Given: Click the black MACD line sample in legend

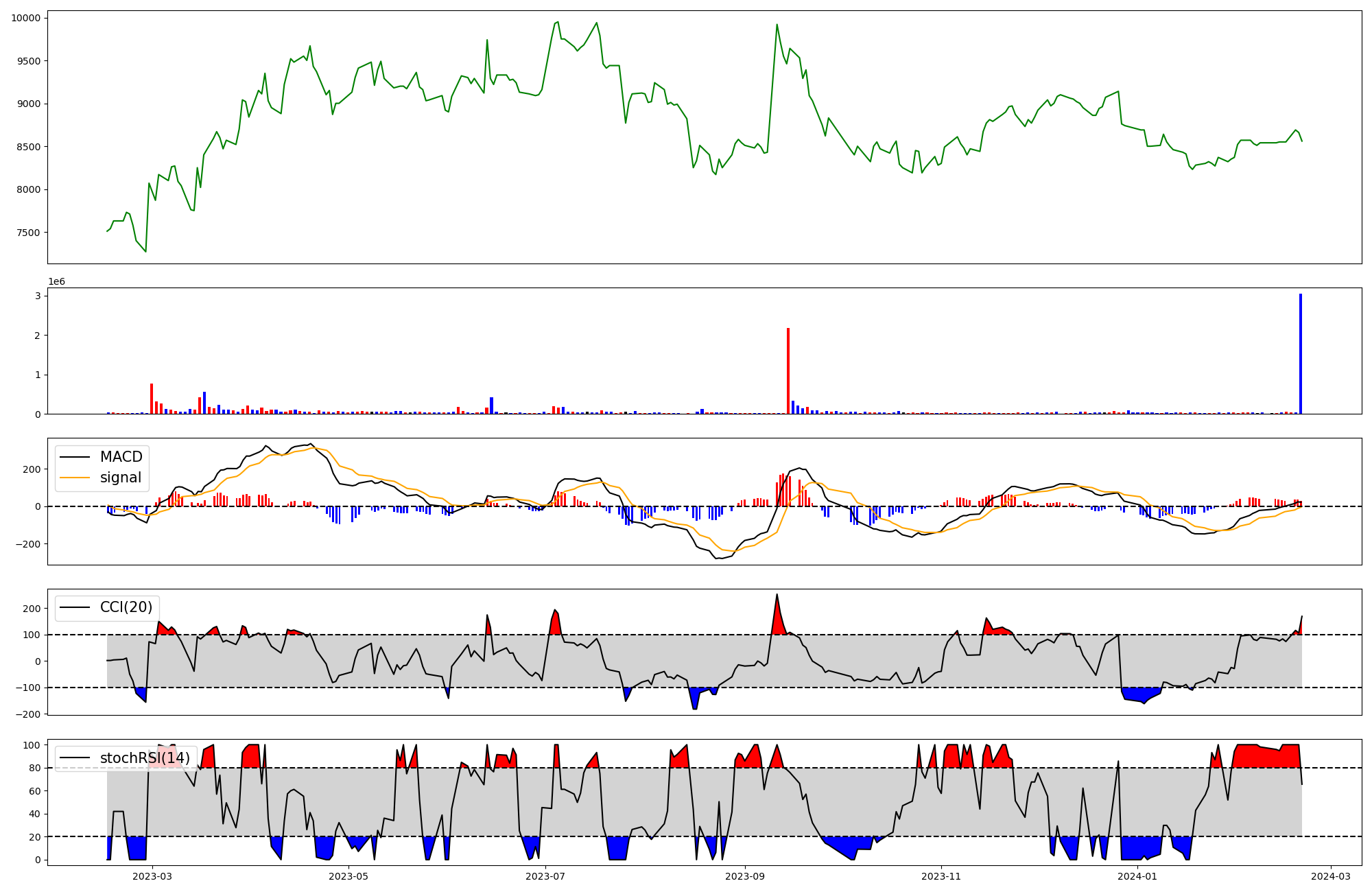Looking at the screenshot, I should tap(75, 457).
